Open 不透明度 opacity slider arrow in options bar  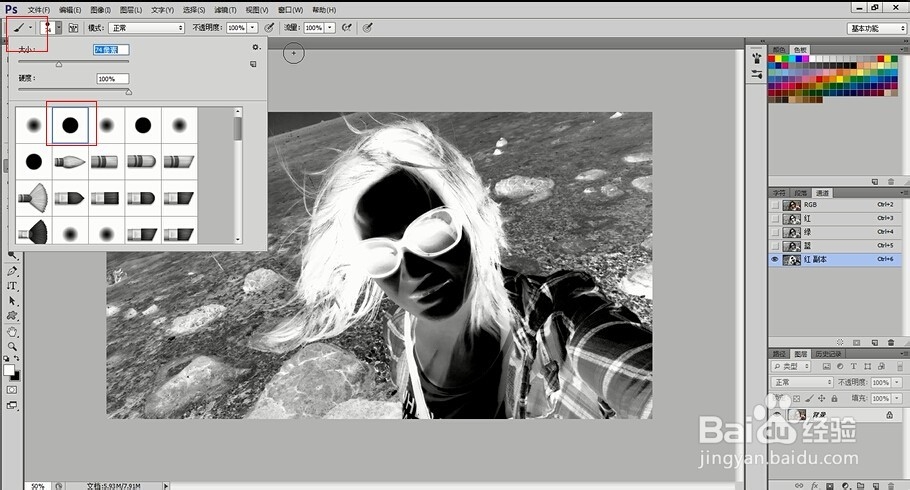tap(252, 27)
